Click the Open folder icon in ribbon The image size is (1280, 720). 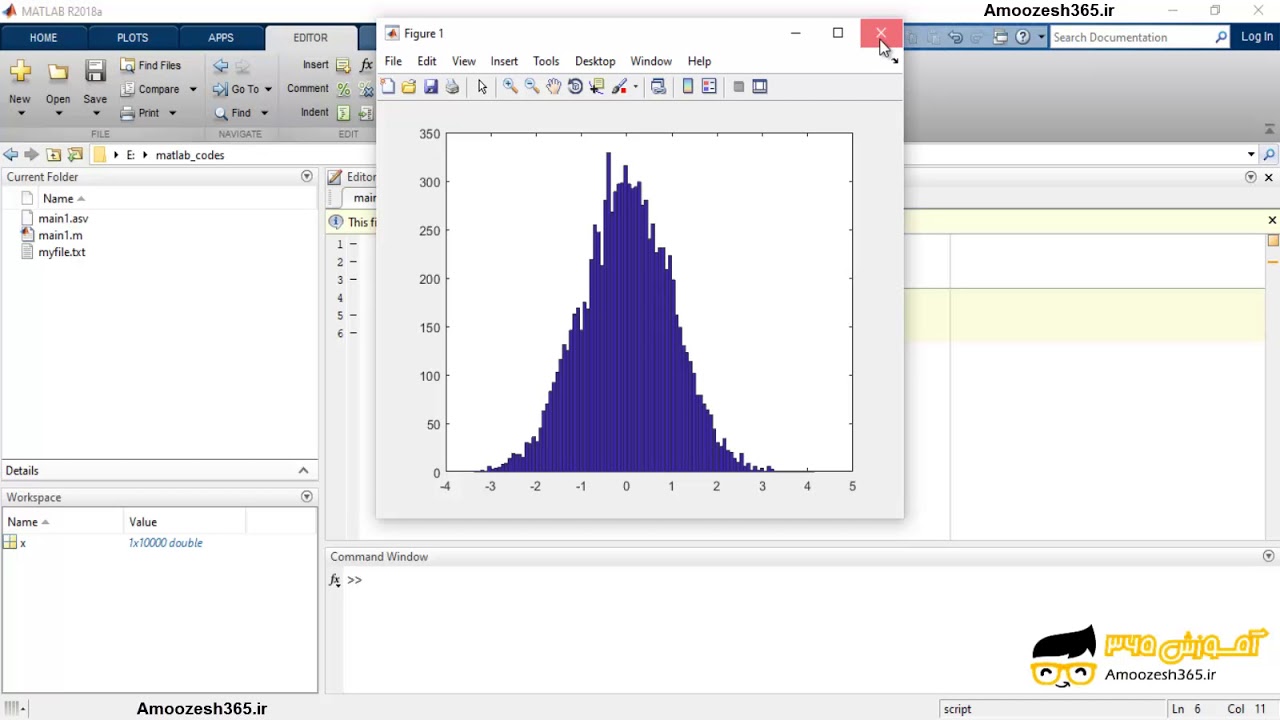tap(58, 72)
